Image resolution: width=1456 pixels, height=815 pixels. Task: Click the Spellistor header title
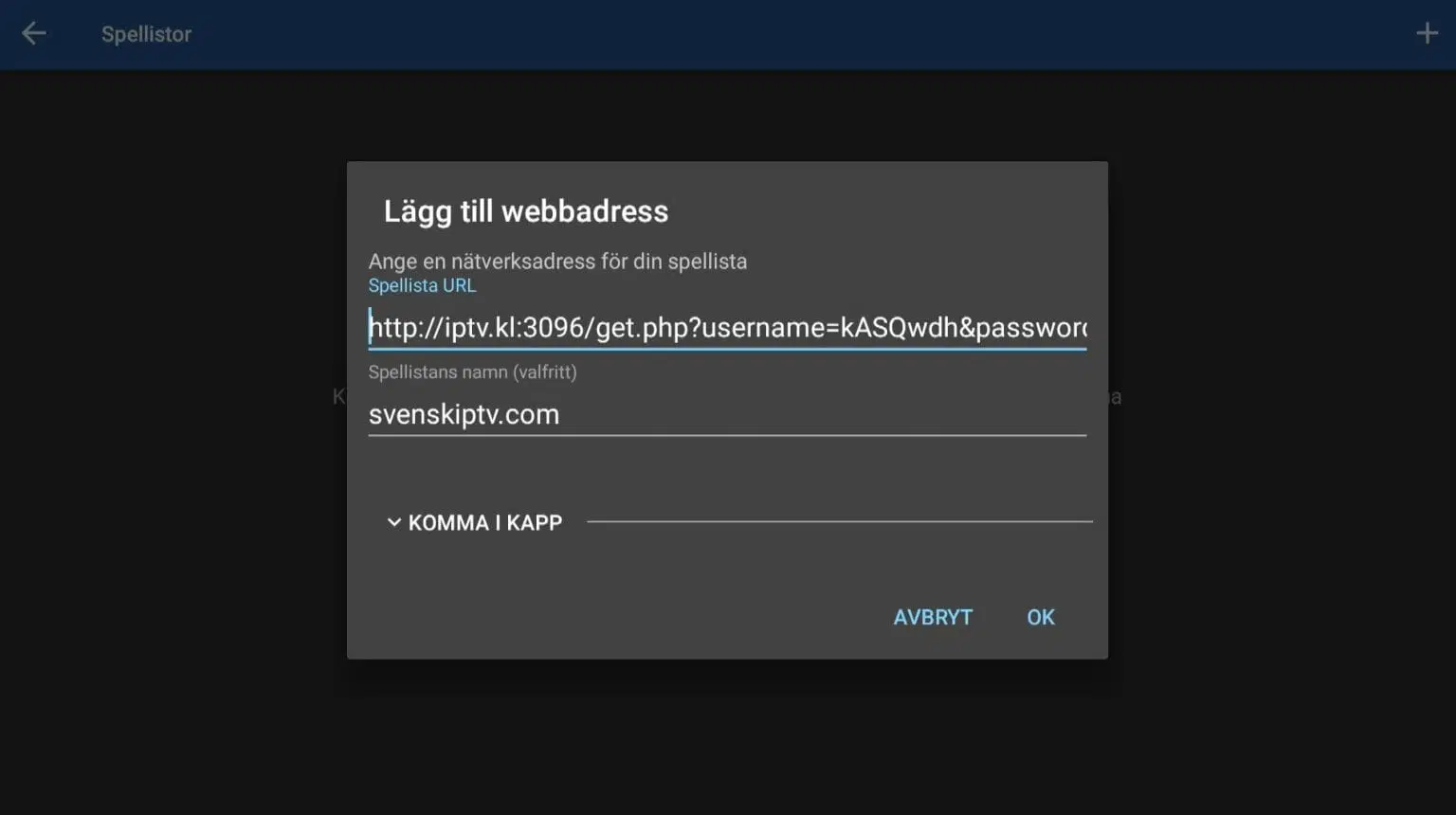(146, 34)
